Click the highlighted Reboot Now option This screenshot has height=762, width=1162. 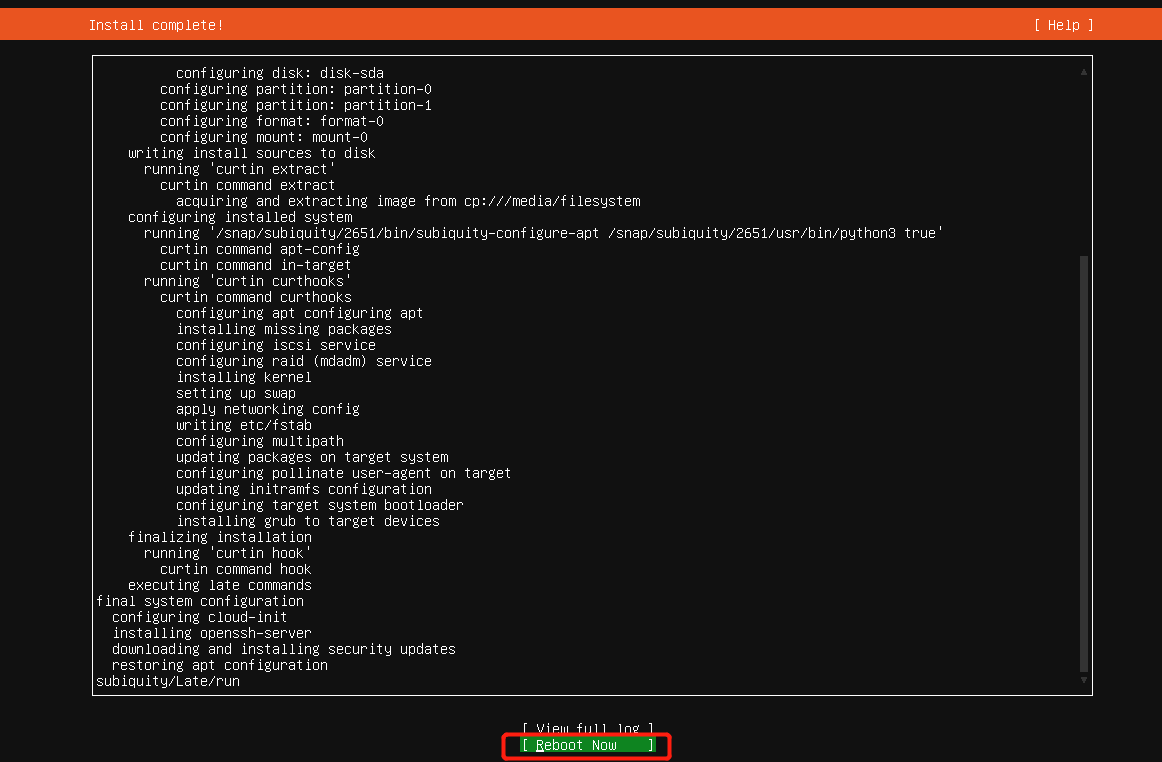pyautogui.click(x=586, y=745)
